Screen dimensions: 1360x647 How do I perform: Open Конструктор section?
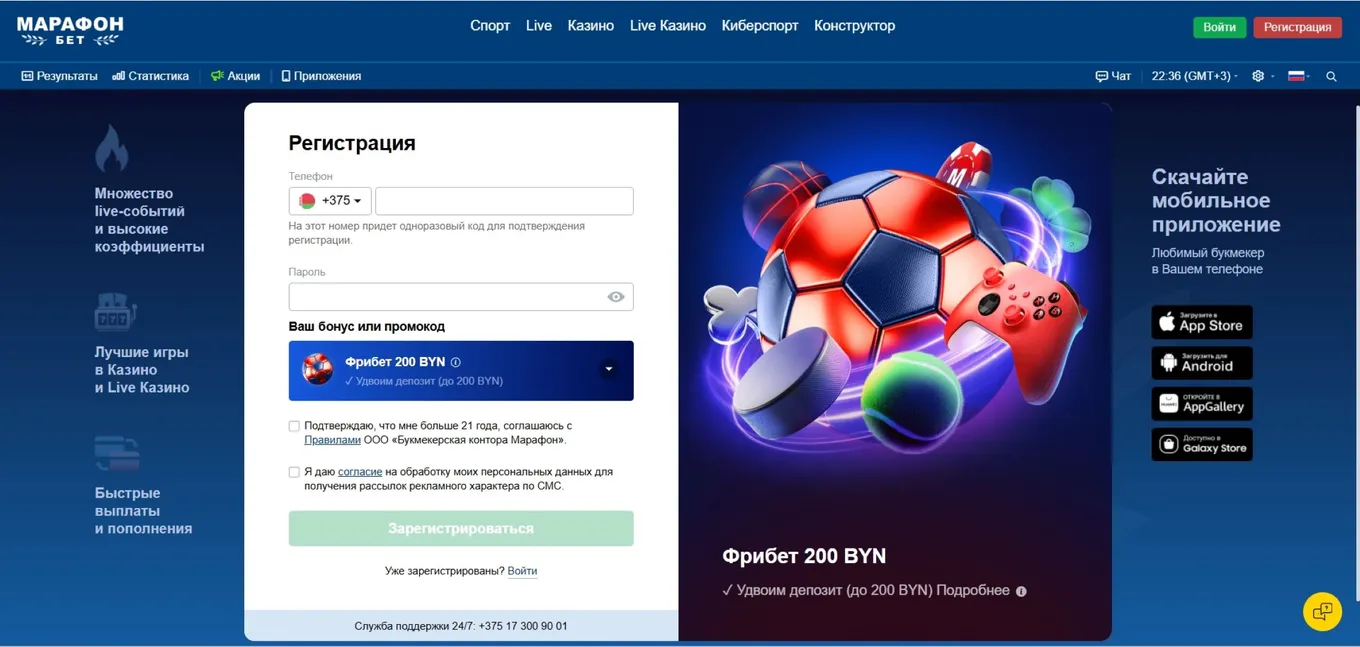click(855, 26)
